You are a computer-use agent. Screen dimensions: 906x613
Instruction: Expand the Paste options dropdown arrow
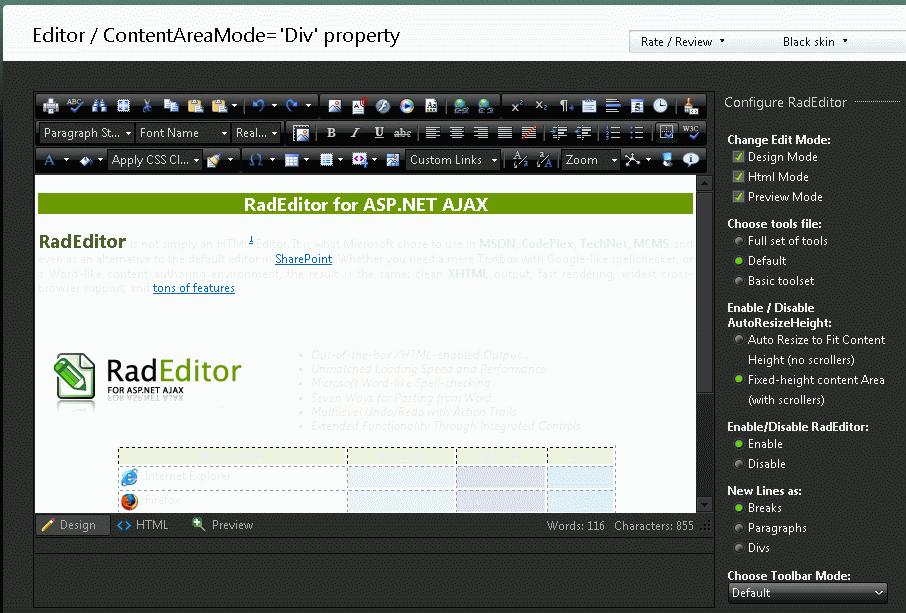(x=235, y=106)
